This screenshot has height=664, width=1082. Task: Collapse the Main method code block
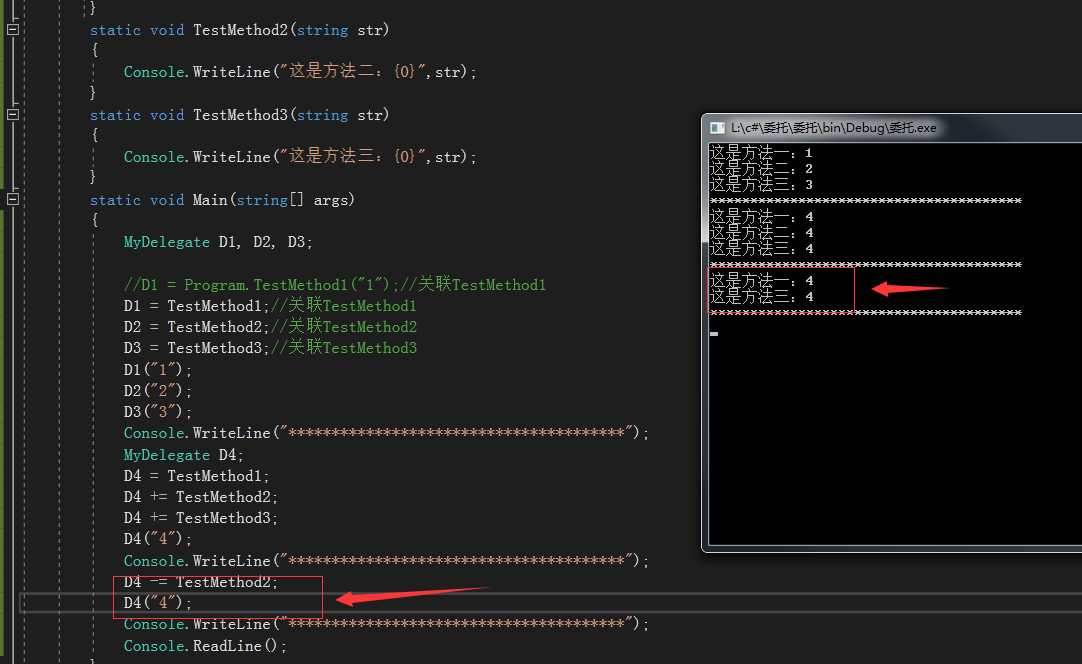[13, 199]
